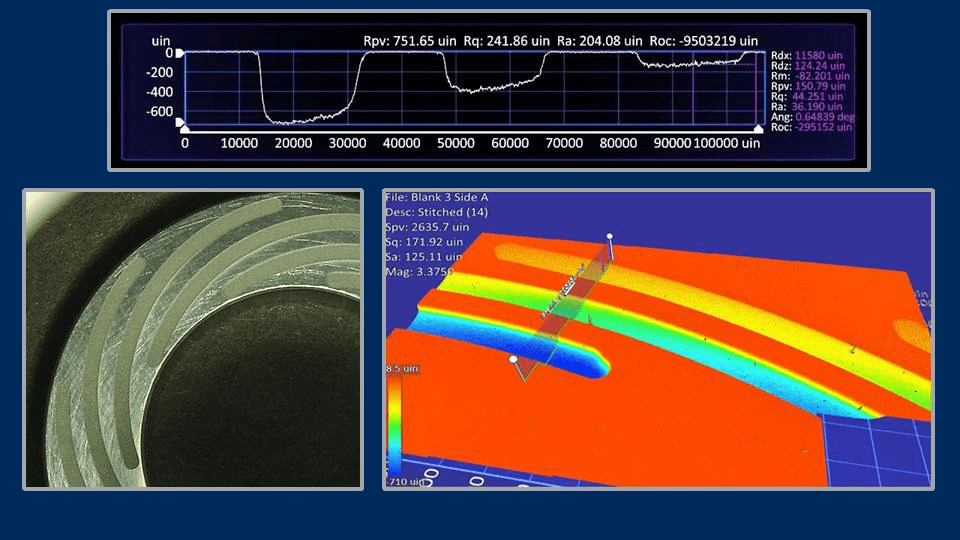Click the Ra: 204.08 uin value
The width and height of the screenshot is (960, 540).
[599, 41]
